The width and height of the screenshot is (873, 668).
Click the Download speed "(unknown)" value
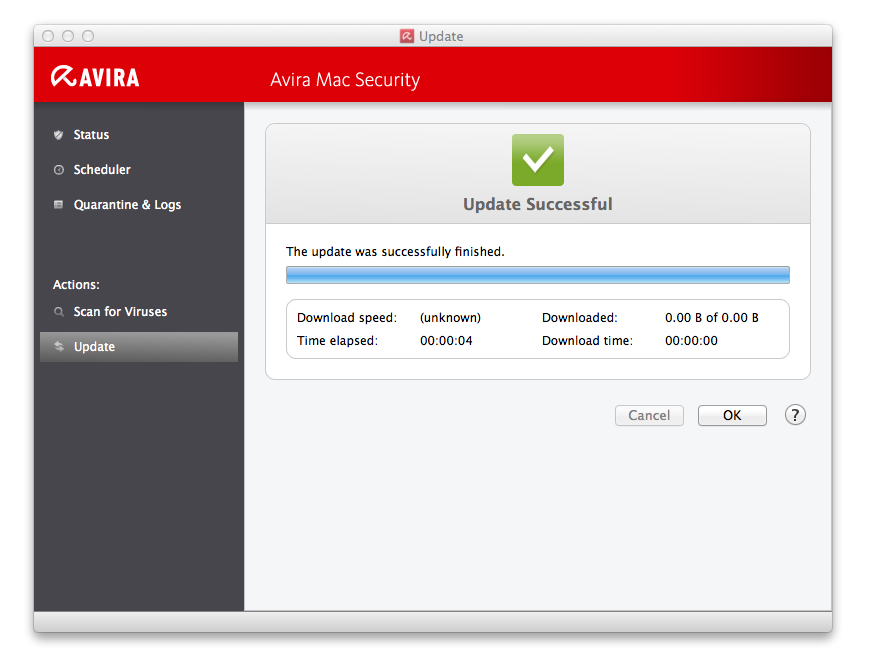450,318
